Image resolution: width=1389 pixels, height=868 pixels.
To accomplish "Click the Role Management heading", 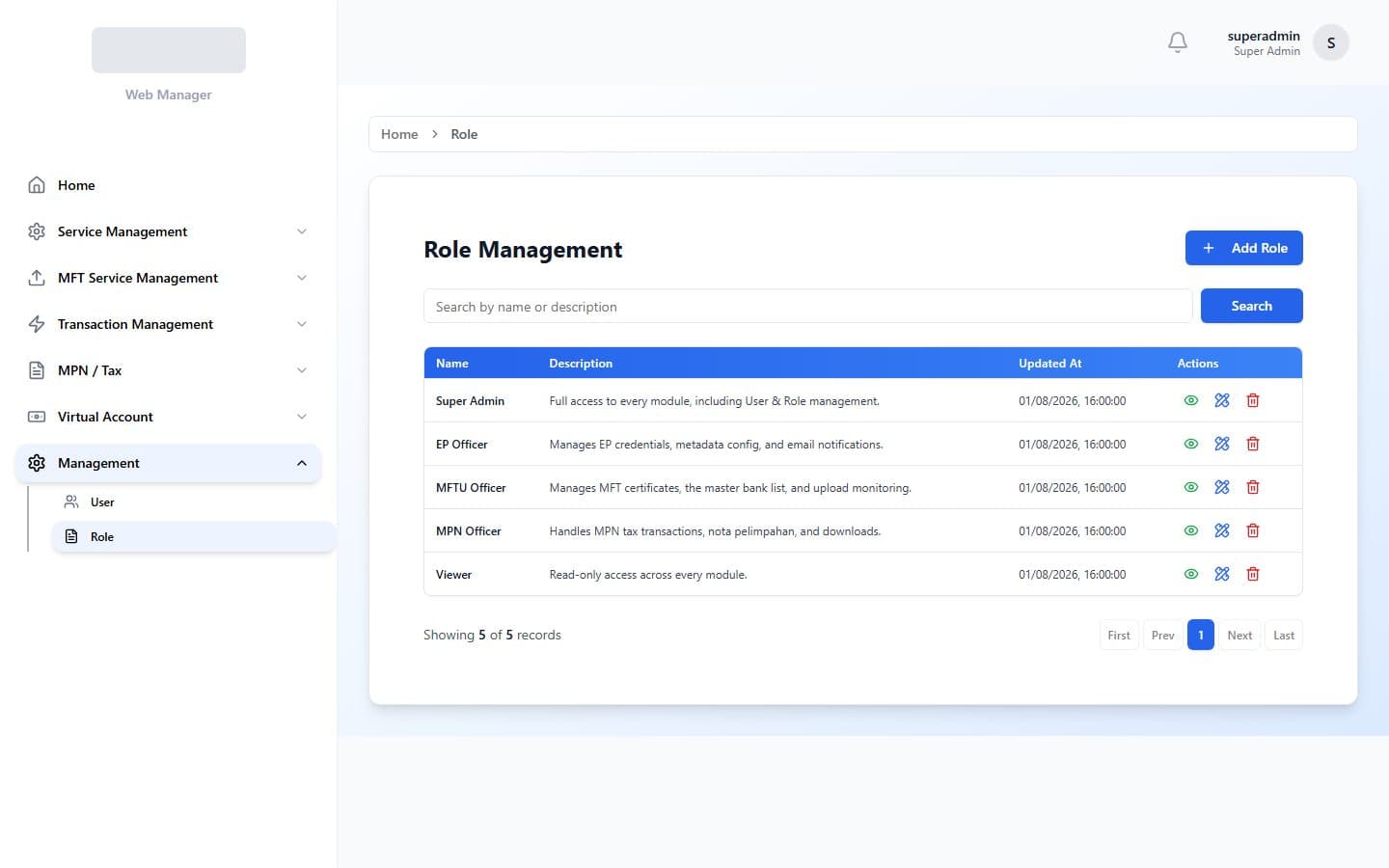I will pos(523,250).
